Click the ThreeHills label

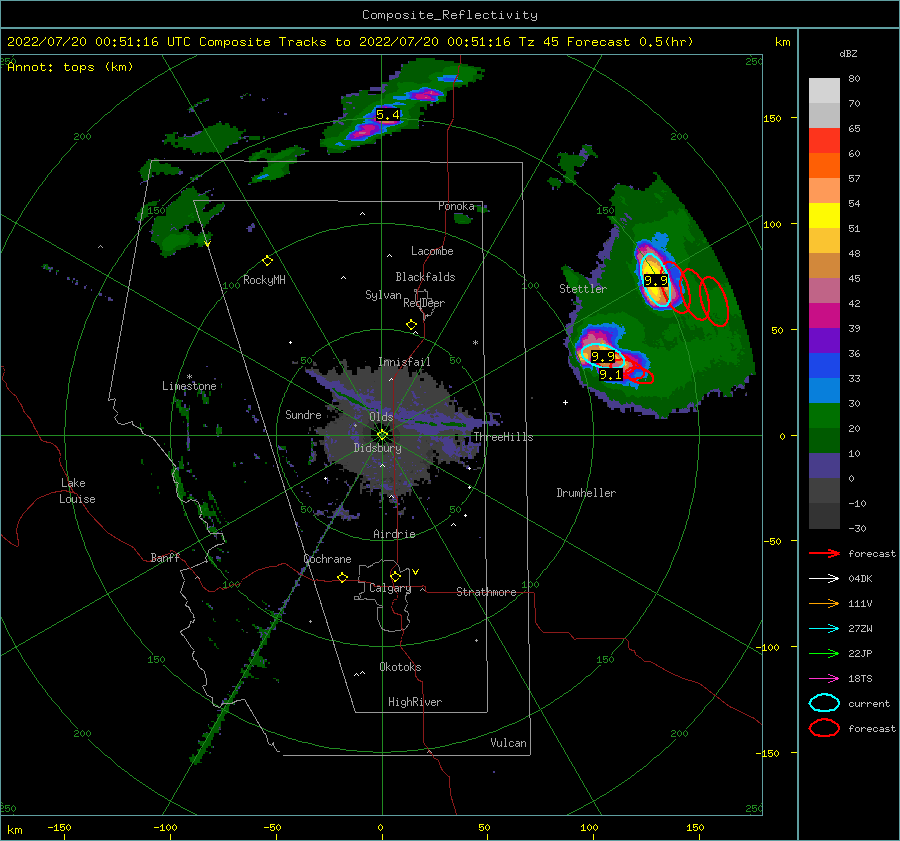tap(503, 437)
